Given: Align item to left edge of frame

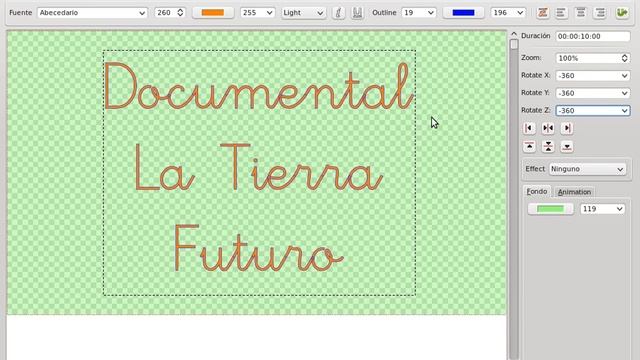Looking at the screenshot, I should [529, 128].
